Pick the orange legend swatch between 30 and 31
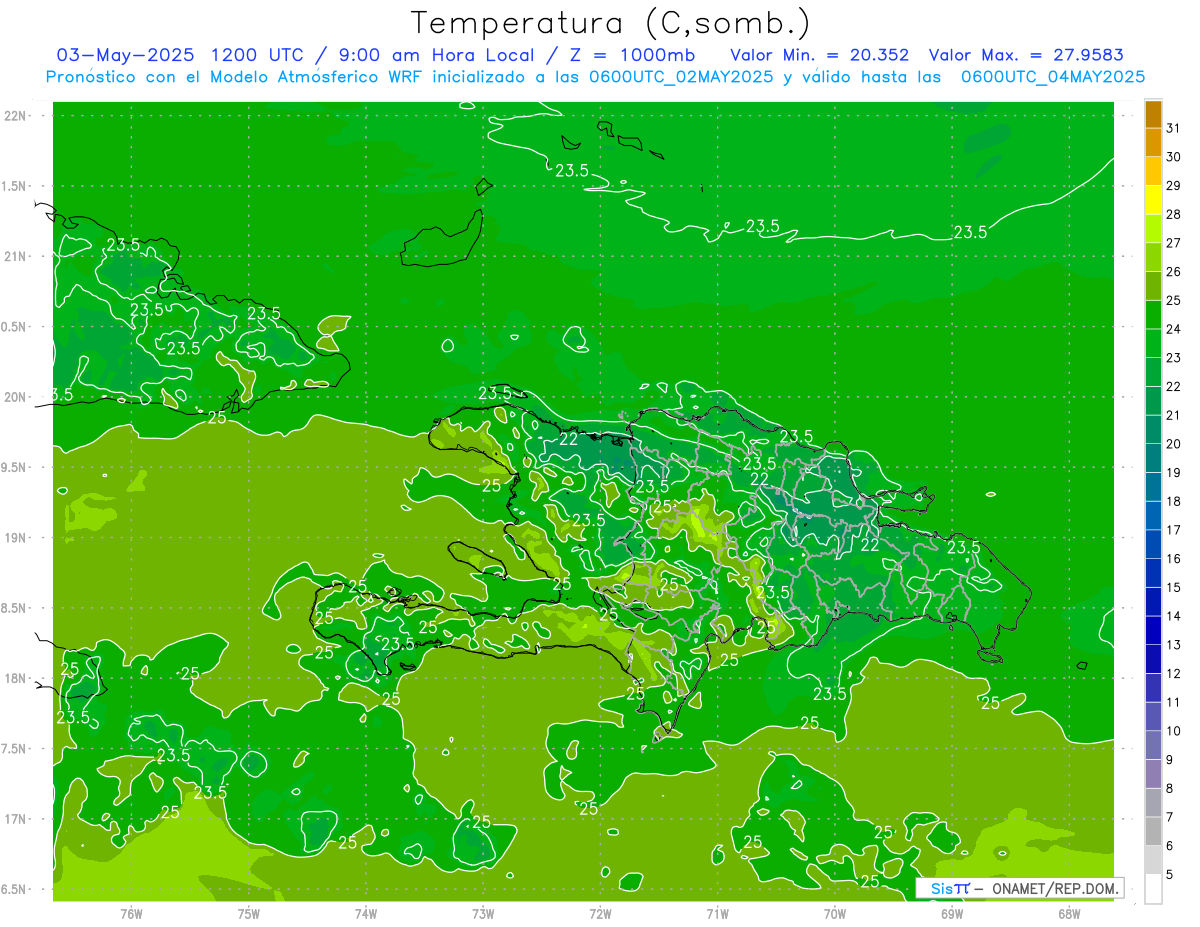Screen dimensions: 1200x927 tap(1153, 142)
